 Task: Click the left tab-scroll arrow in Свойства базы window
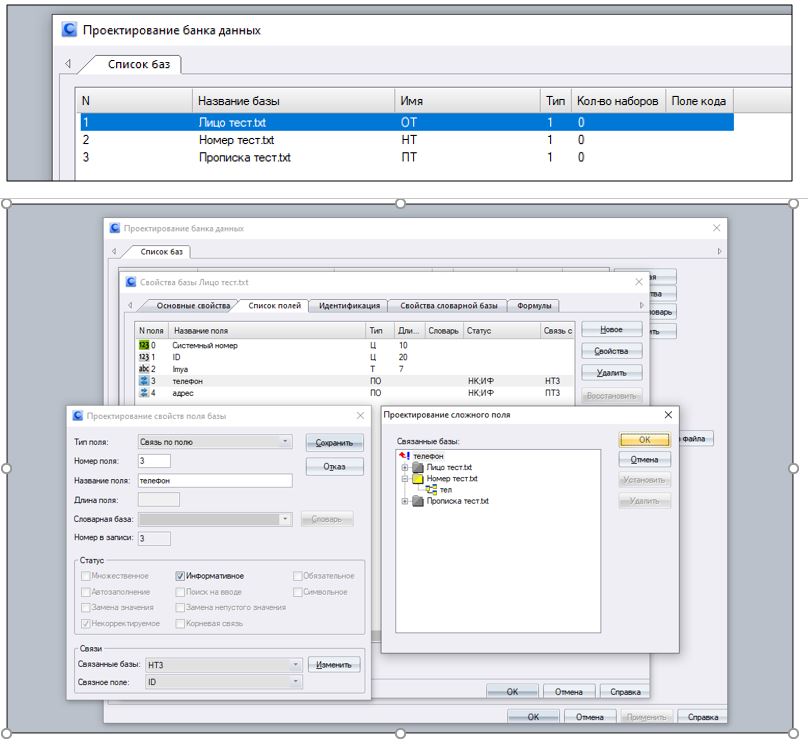click(130, 306)
